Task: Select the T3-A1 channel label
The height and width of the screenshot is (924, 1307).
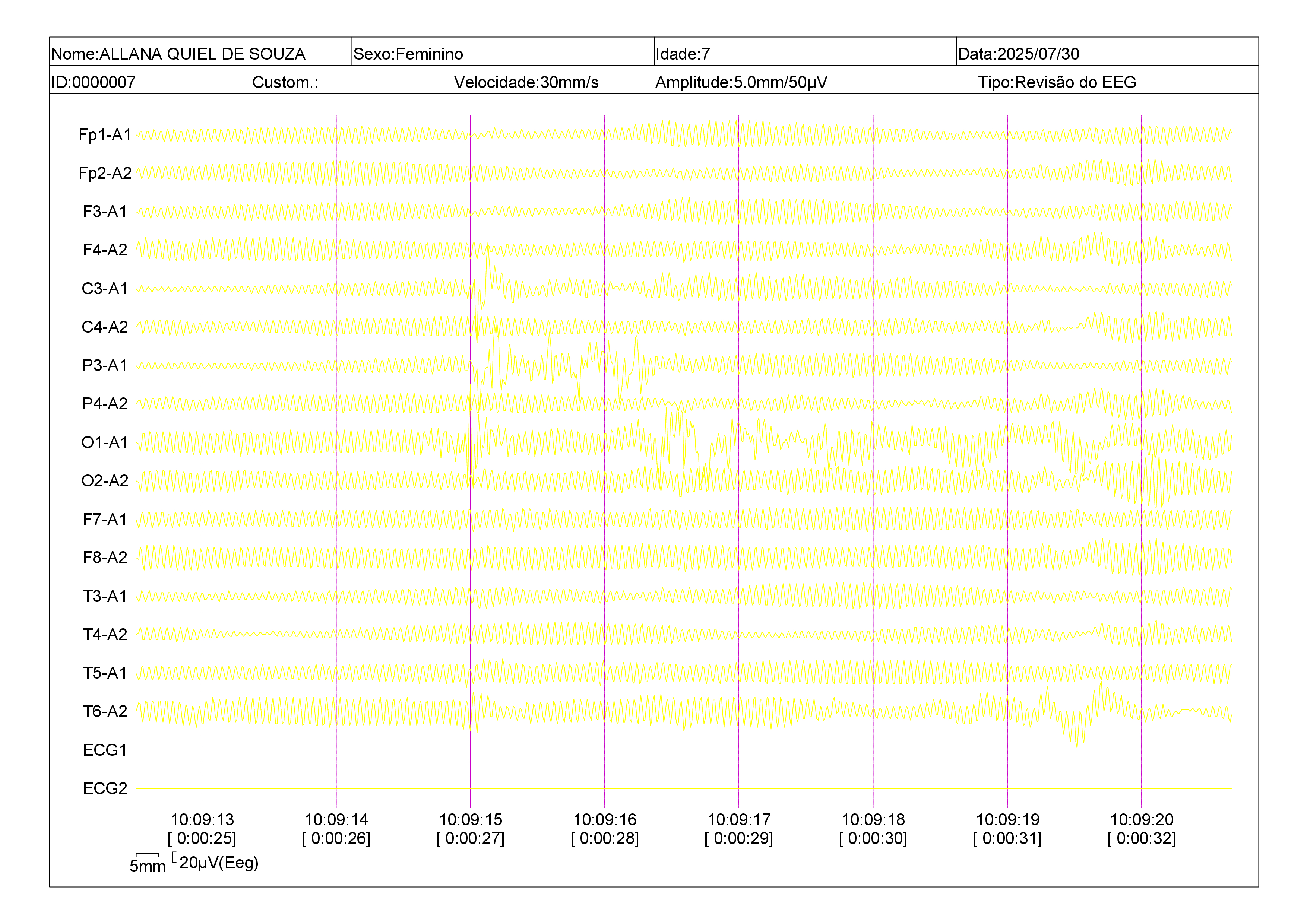Action: pyautogui.click(x=105, y=596)
